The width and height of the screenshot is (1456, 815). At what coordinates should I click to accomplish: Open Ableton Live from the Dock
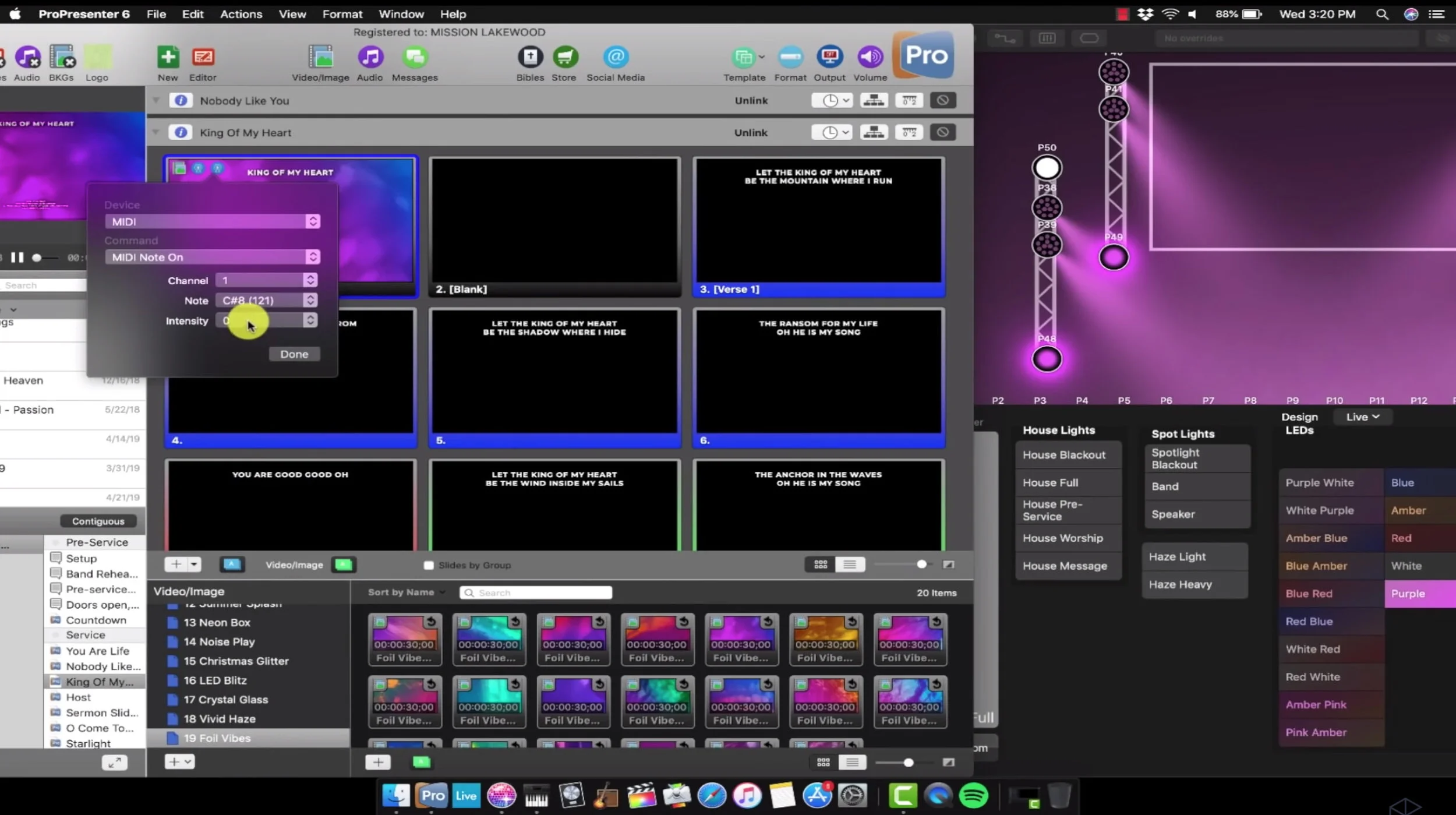(466, 796)
